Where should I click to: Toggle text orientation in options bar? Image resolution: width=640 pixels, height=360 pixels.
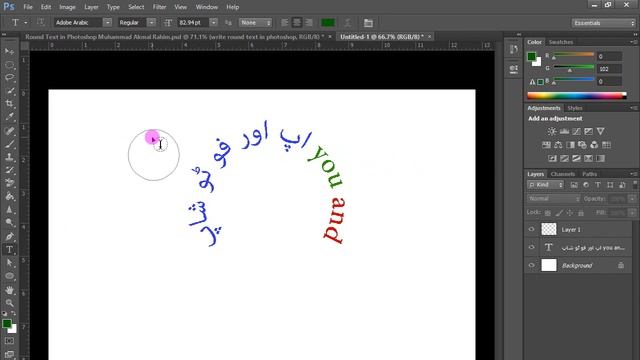click(x=41, y=22)
